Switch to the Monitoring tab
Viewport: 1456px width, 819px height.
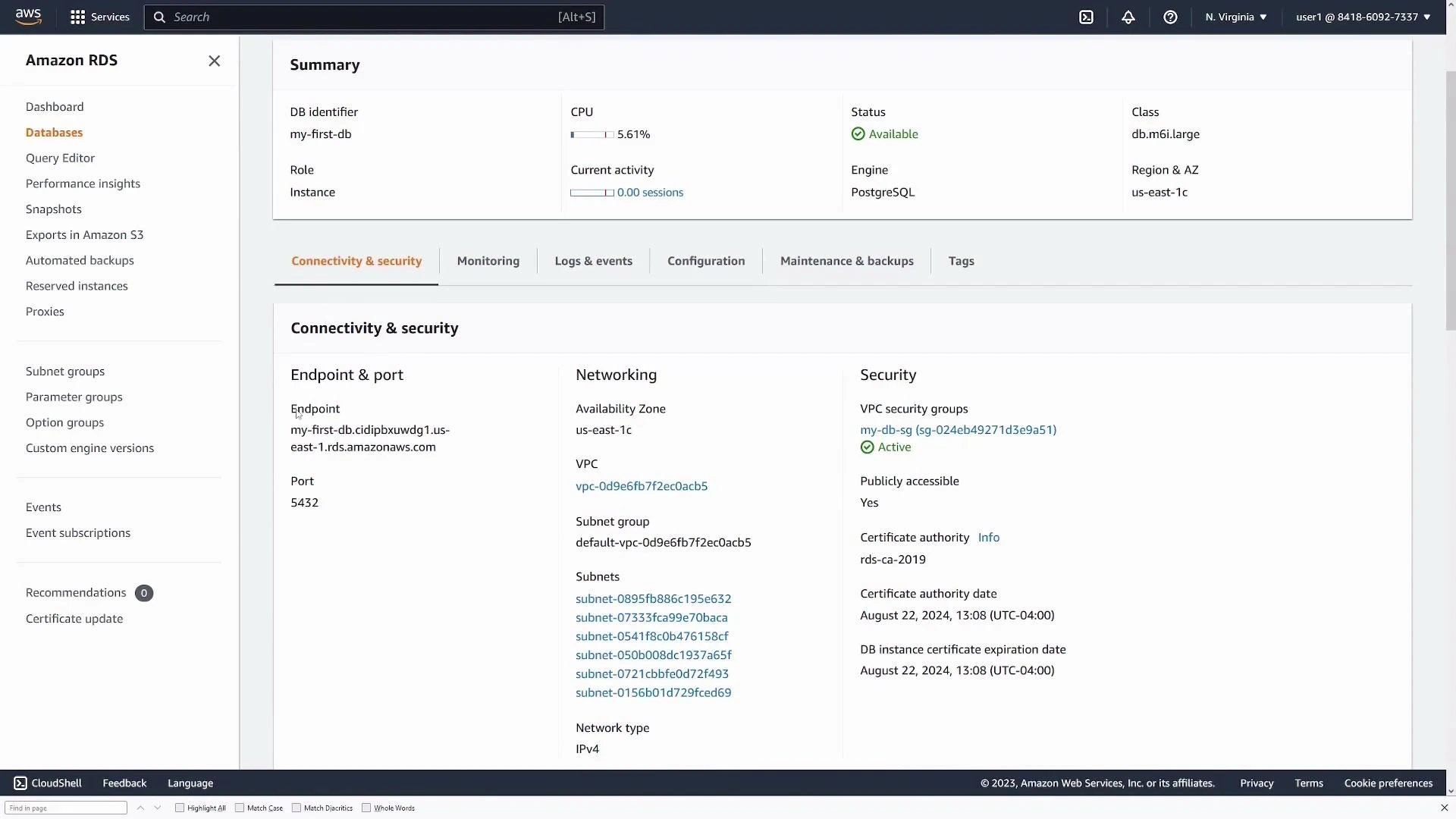click(488, 260)
